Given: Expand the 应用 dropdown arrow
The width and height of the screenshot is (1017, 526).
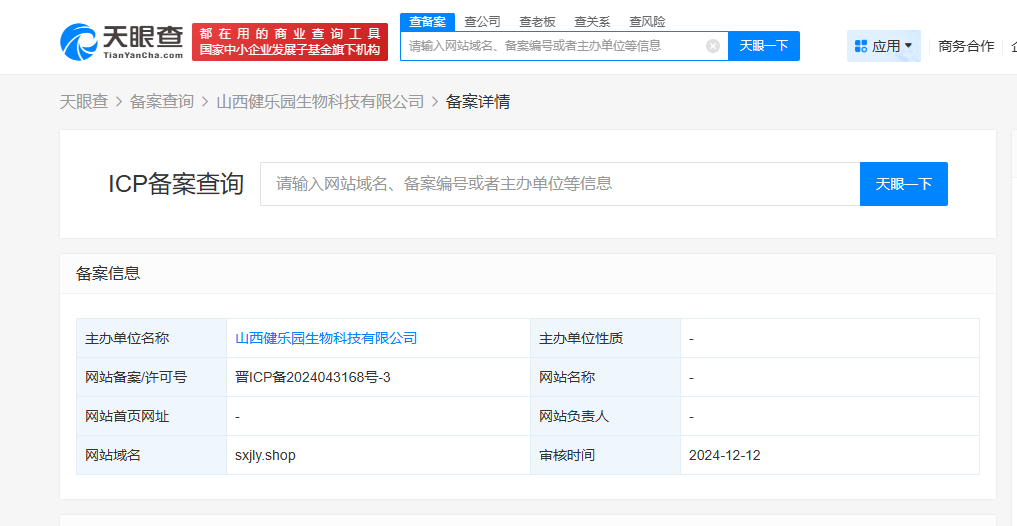Looking at the screenshot, I should (908, 46).
